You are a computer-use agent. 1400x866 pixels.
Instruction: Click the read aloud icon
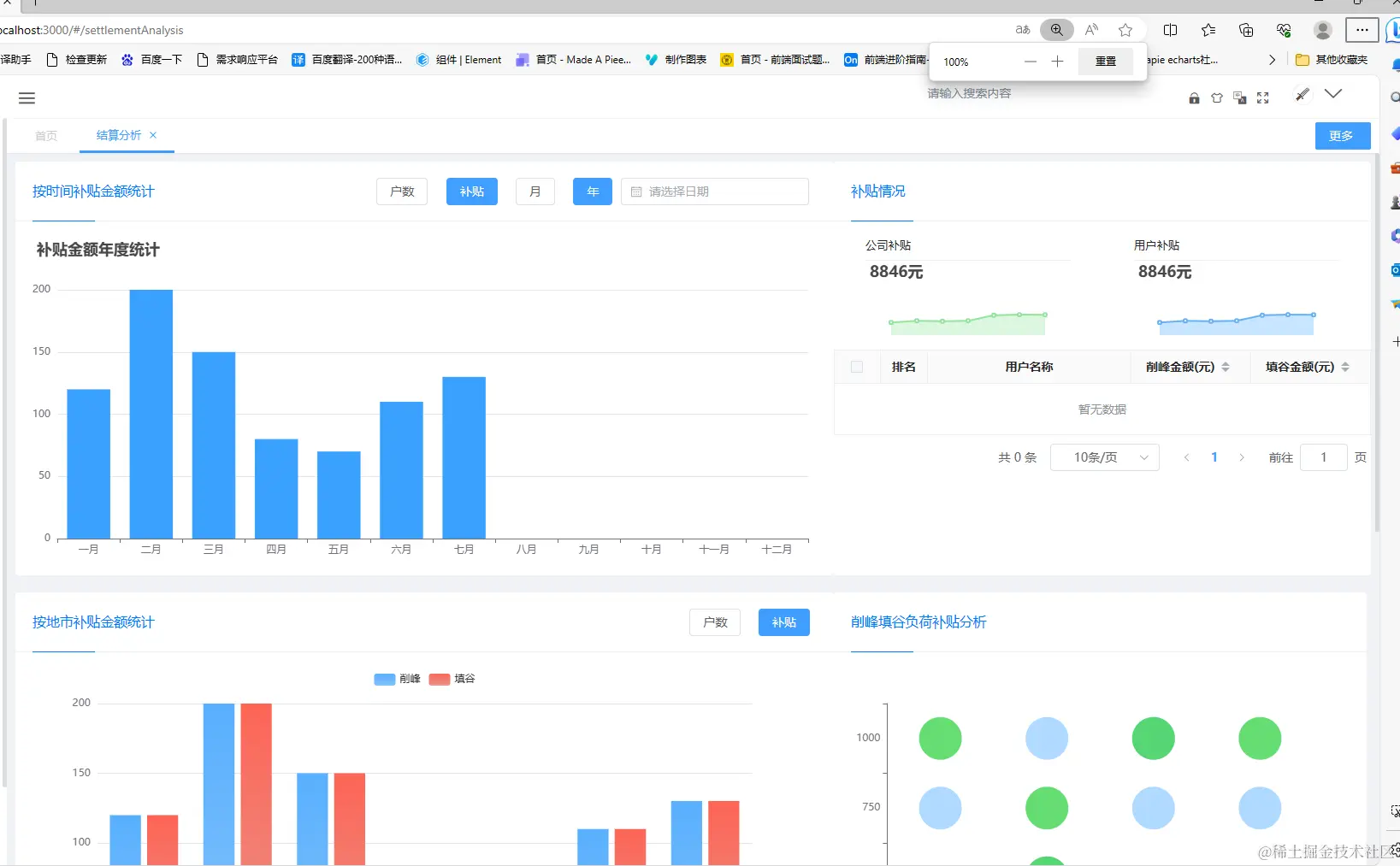pos(1092,30)
